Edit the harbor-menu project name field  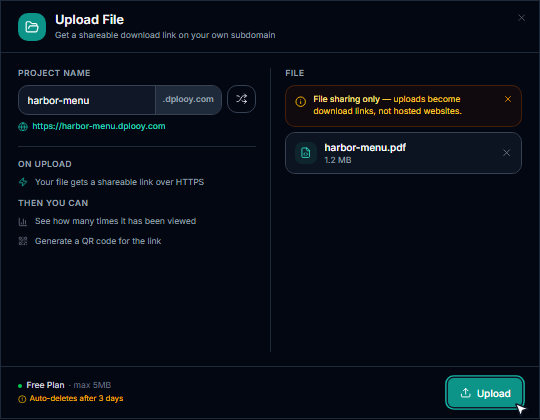(x=87, y=100)
